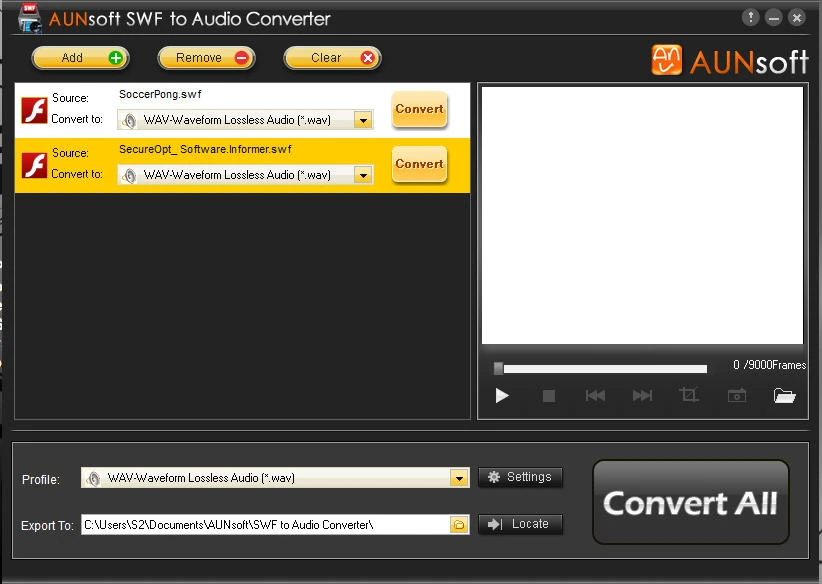The height and width of the screenshot is (584, 822).
Task: Skip to next frame icon
Action: tap(642, 396)
